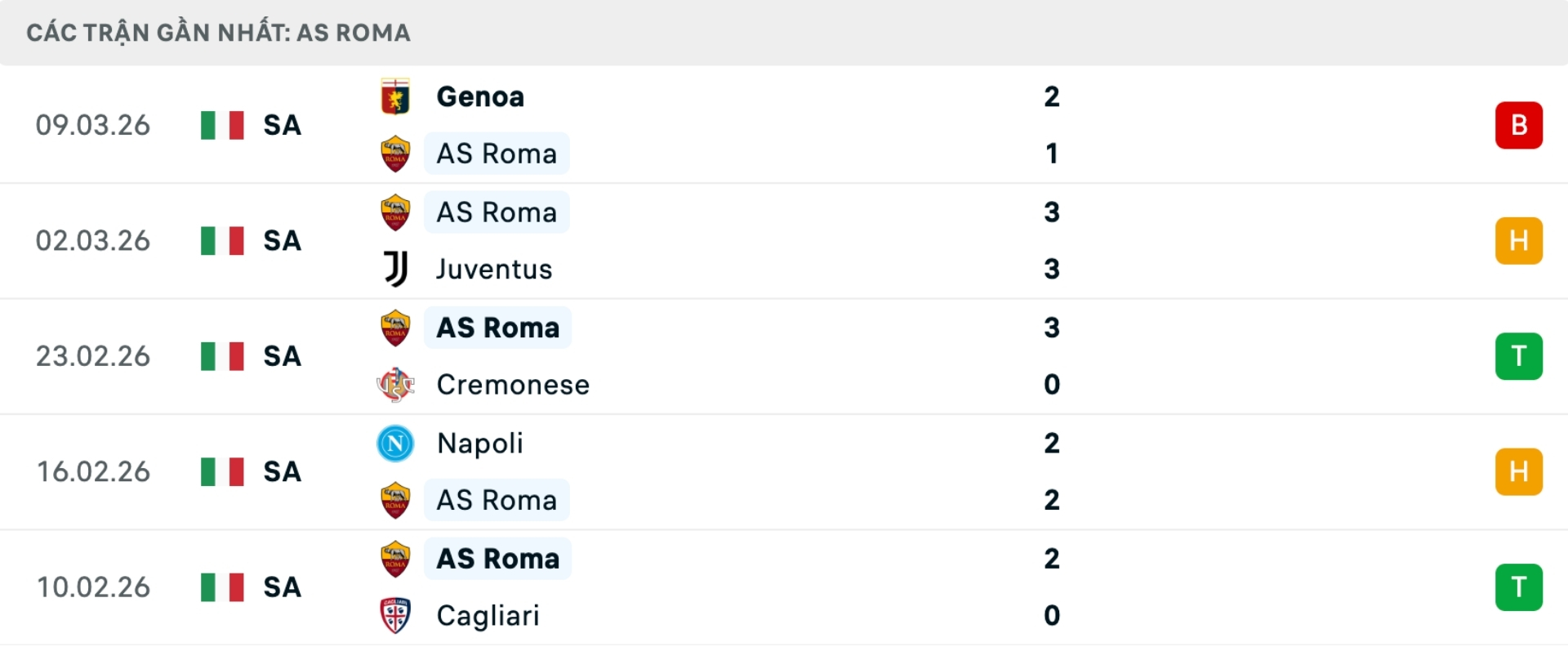The image size is (1568, 647).
Task: Select the AS Roma badge next to Genoa match
Action: tap(395, 154)
